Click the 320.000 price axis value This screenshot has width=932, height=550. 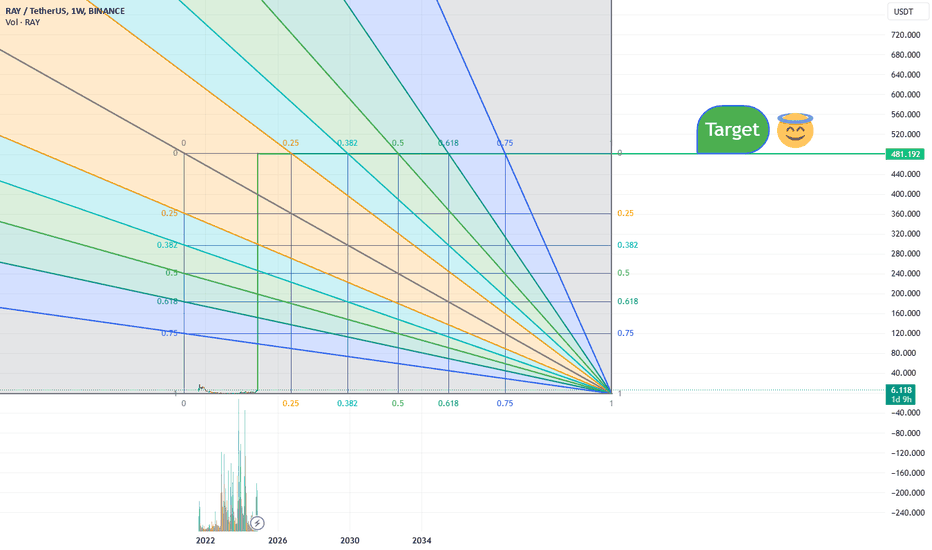(x=905, y=234)
